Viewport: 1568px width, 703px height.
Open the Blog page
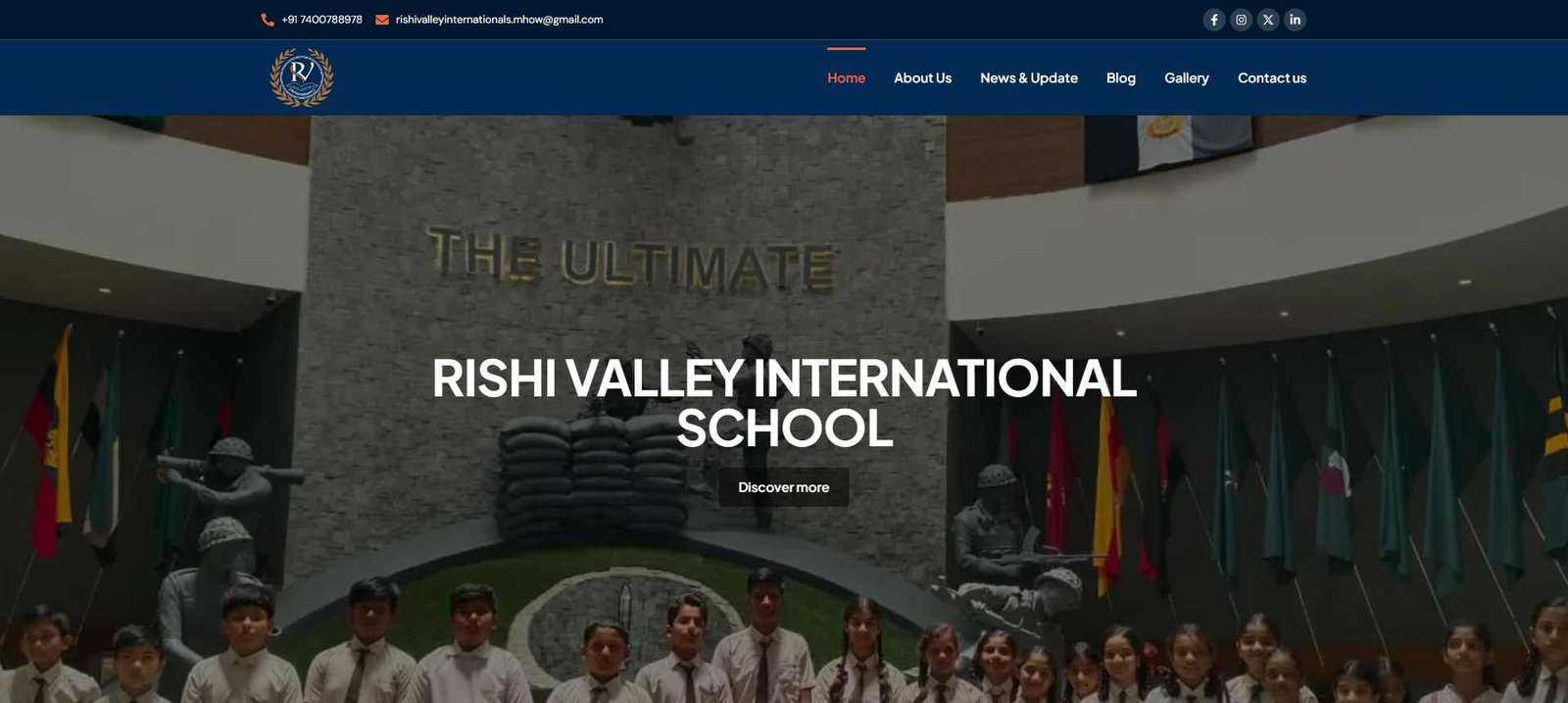click(x=1121, y=78)
